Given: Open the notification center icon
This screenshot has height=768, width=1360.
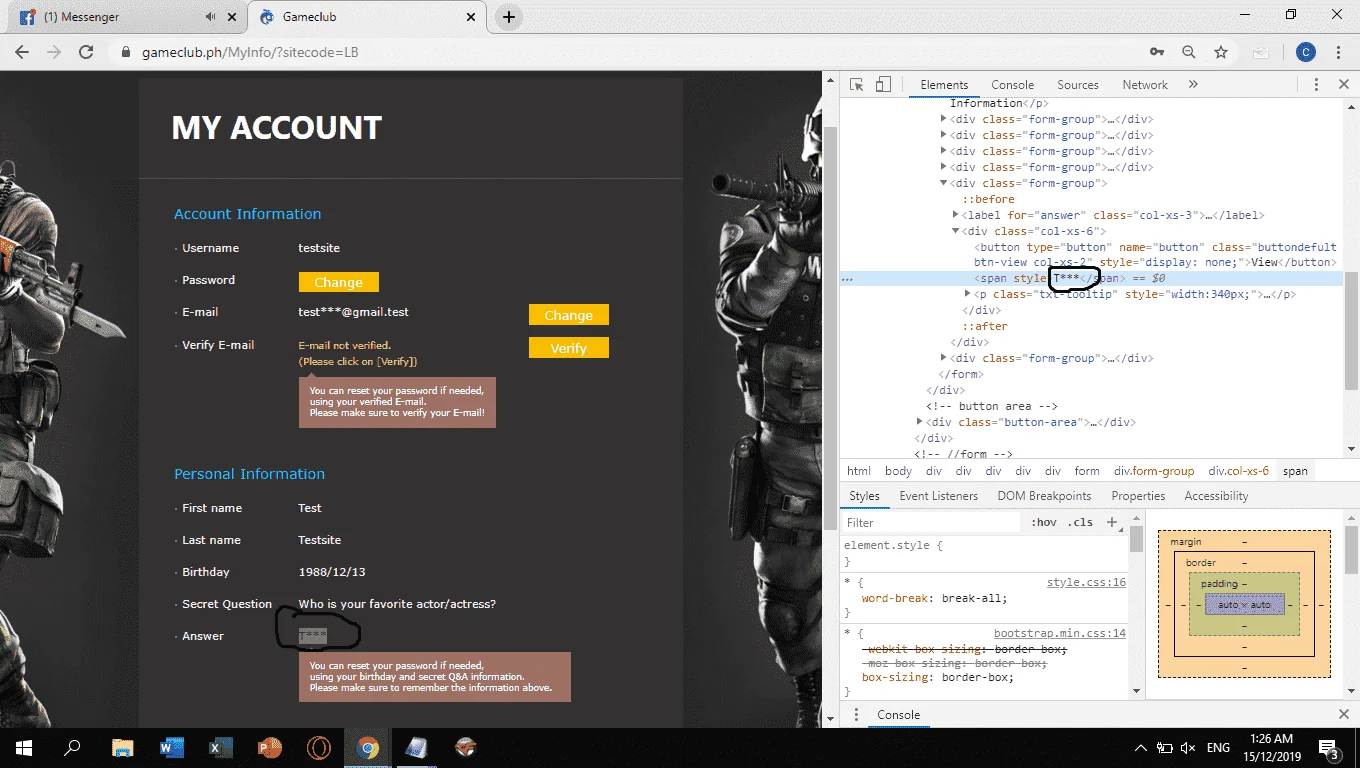Looking at the screenshot, I should (1330, 747).
